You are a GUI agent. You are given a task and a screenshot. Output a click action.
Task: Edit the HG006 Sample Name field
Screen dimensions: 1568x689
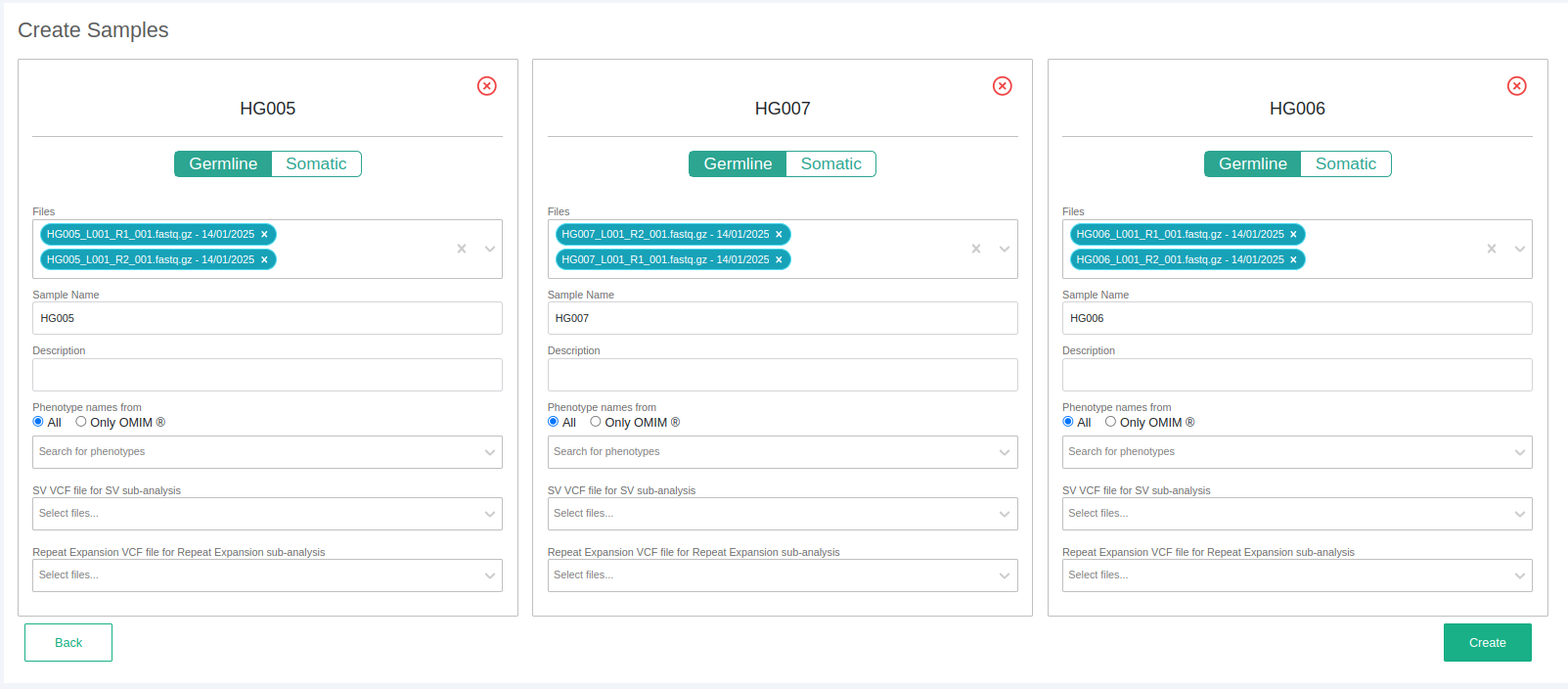point(1296,318)
